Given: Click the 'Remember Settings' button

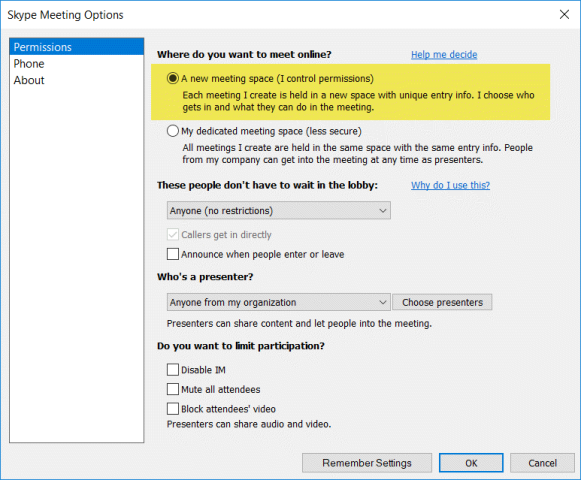Looking at the screenshot, I should pyautogui.click(x=367, y=463).
